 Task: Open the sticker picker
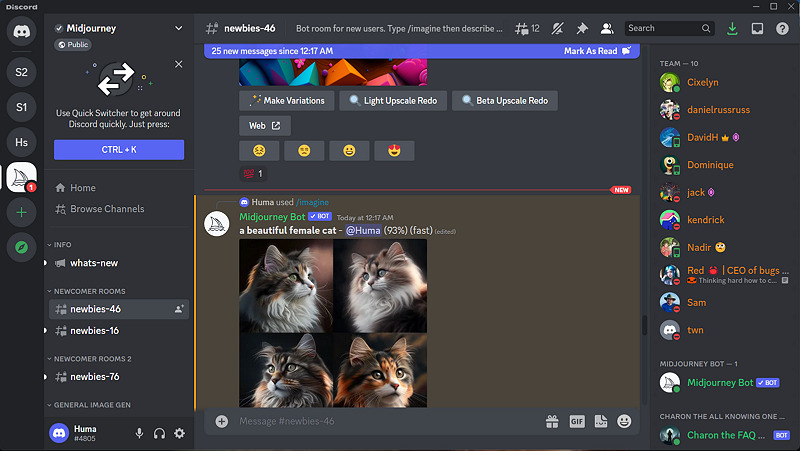click(601, 421)
